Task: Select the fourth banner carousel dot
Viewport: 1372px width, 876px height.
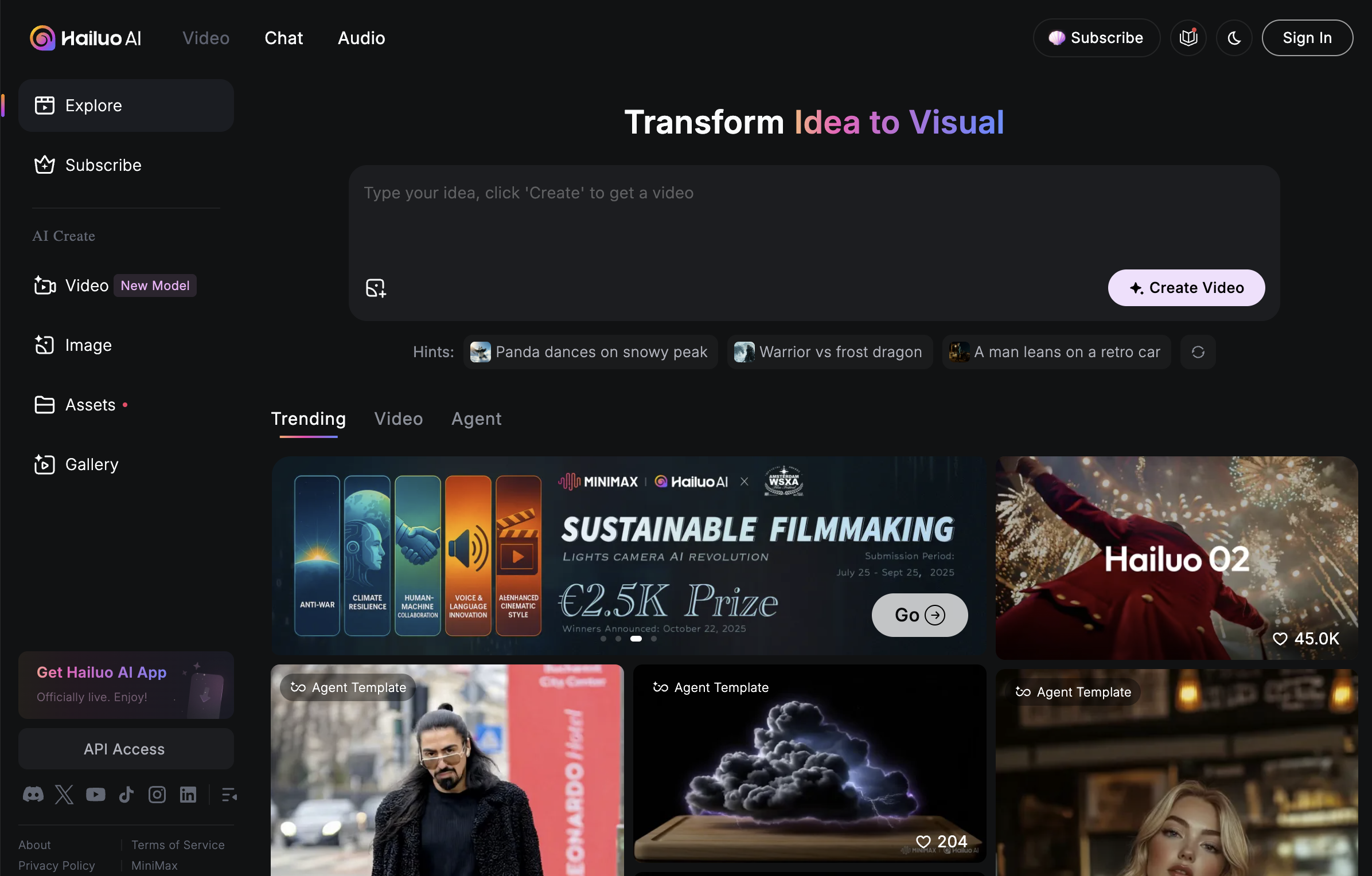Action: [653, 639]
